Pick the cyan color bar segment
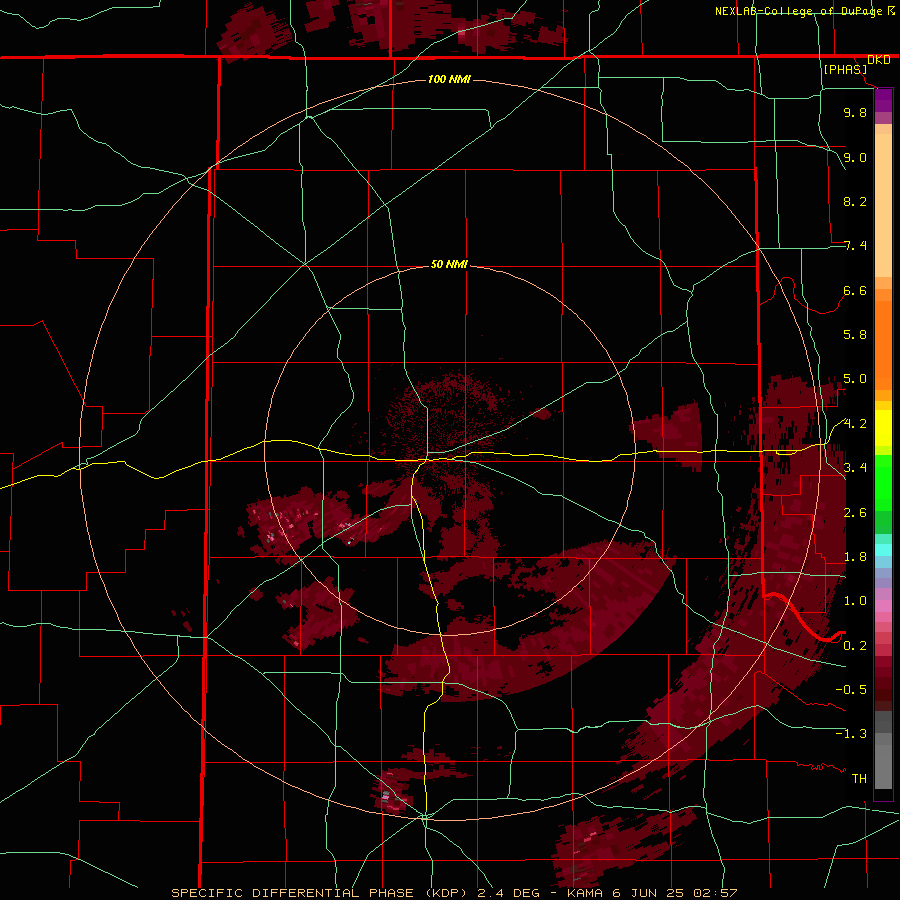 (x=883, y=550)
